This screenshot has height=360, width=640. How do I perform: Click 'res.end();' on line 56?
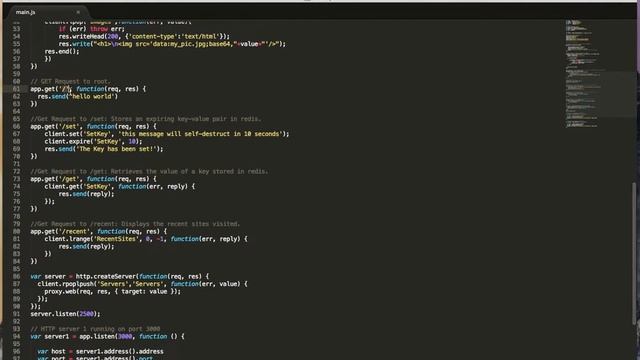click(x=62, y=51)
